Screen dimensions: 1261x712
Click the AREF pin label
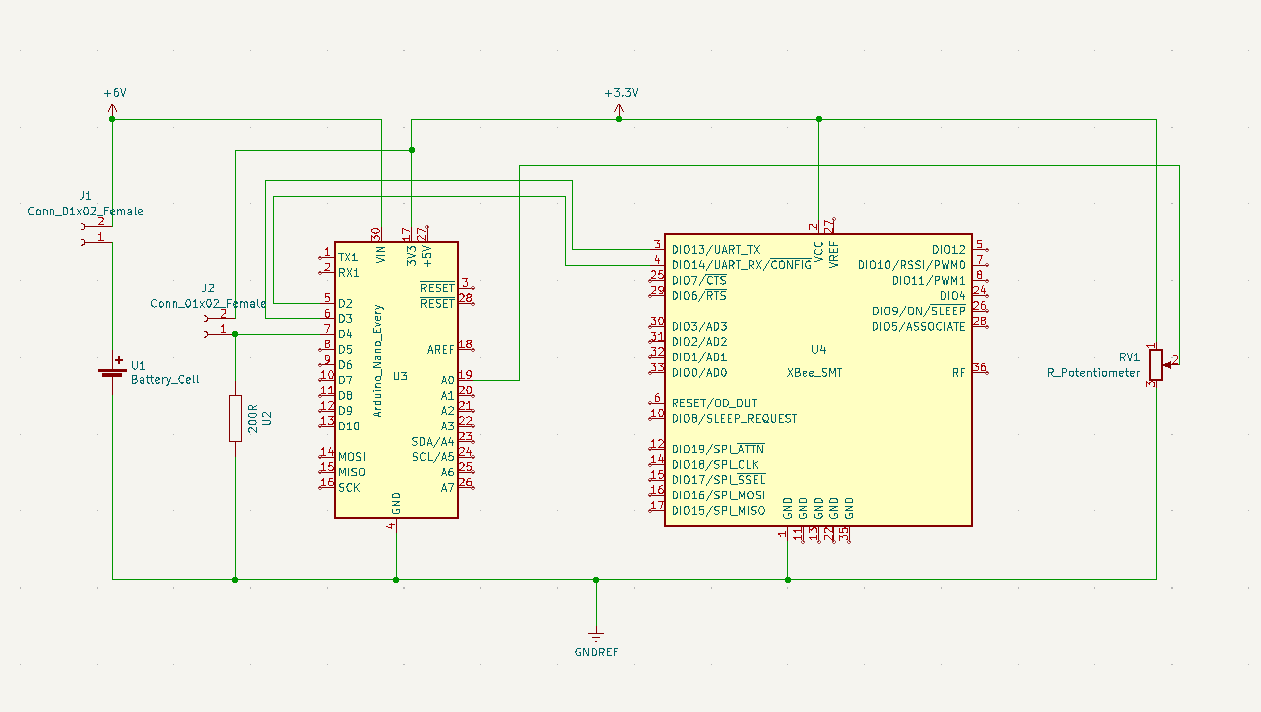pyautogui.click(x=440, y=349)
